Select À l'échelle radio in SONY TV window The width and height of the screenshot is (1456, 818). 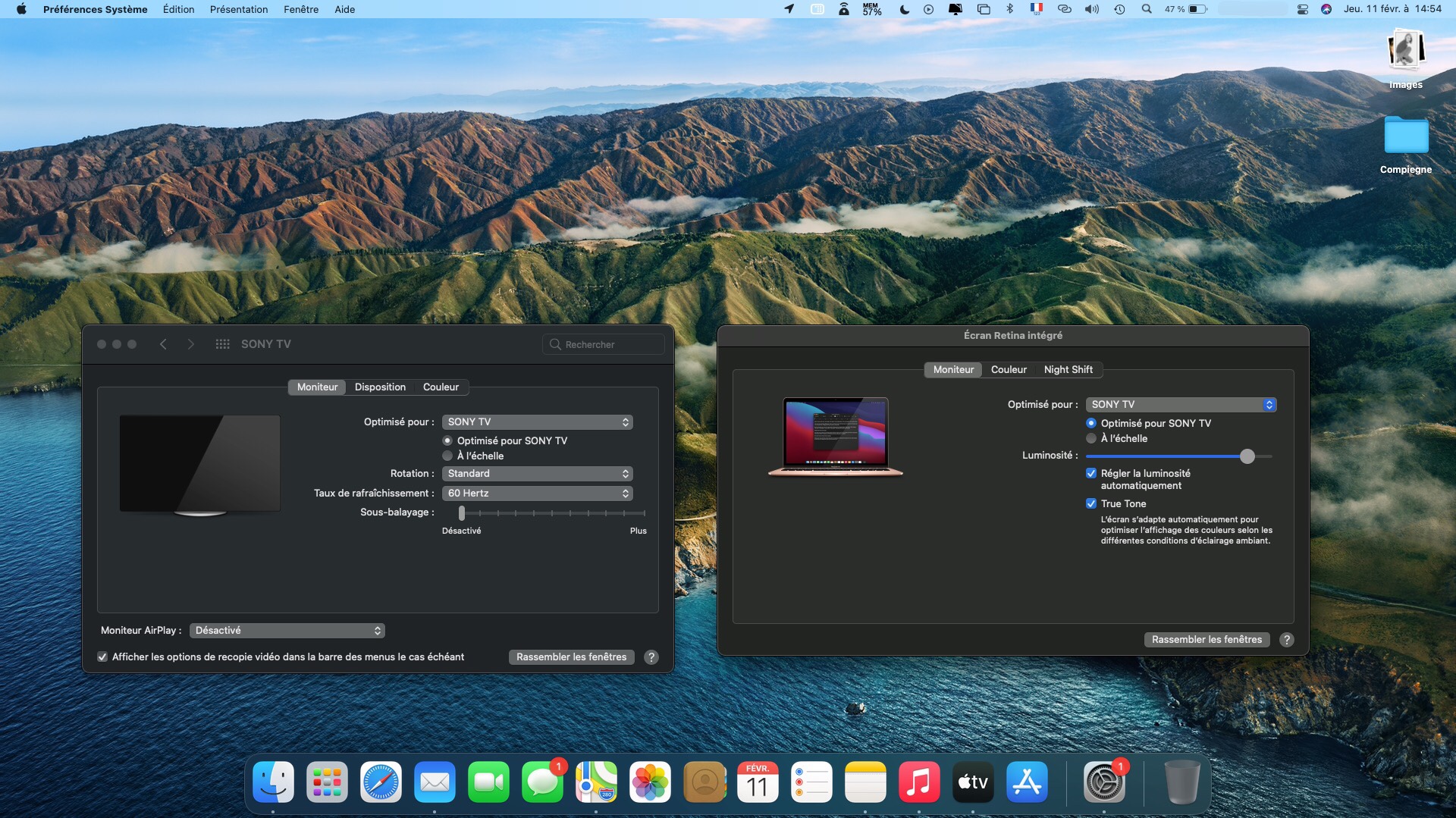coord(447,456)
